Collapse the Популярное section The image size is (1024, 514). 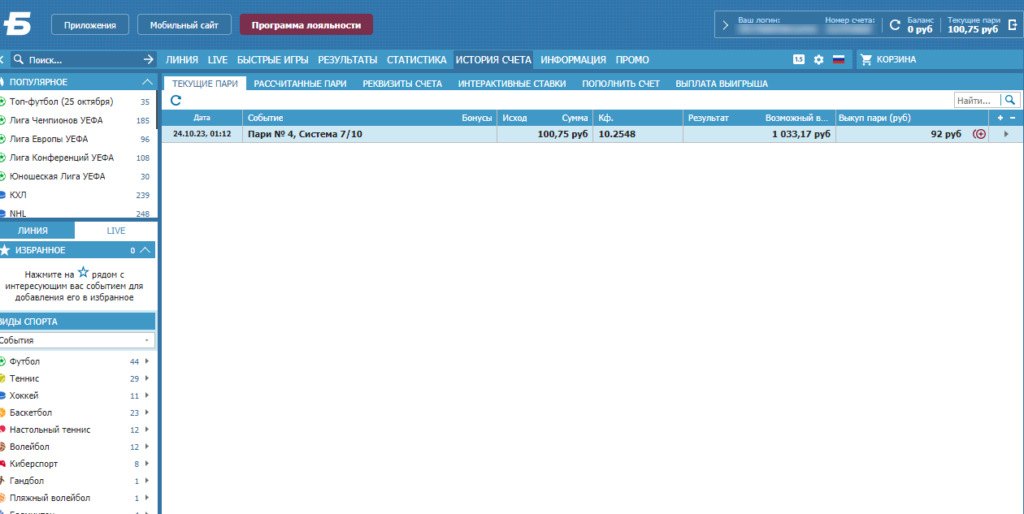coord(147,82)
